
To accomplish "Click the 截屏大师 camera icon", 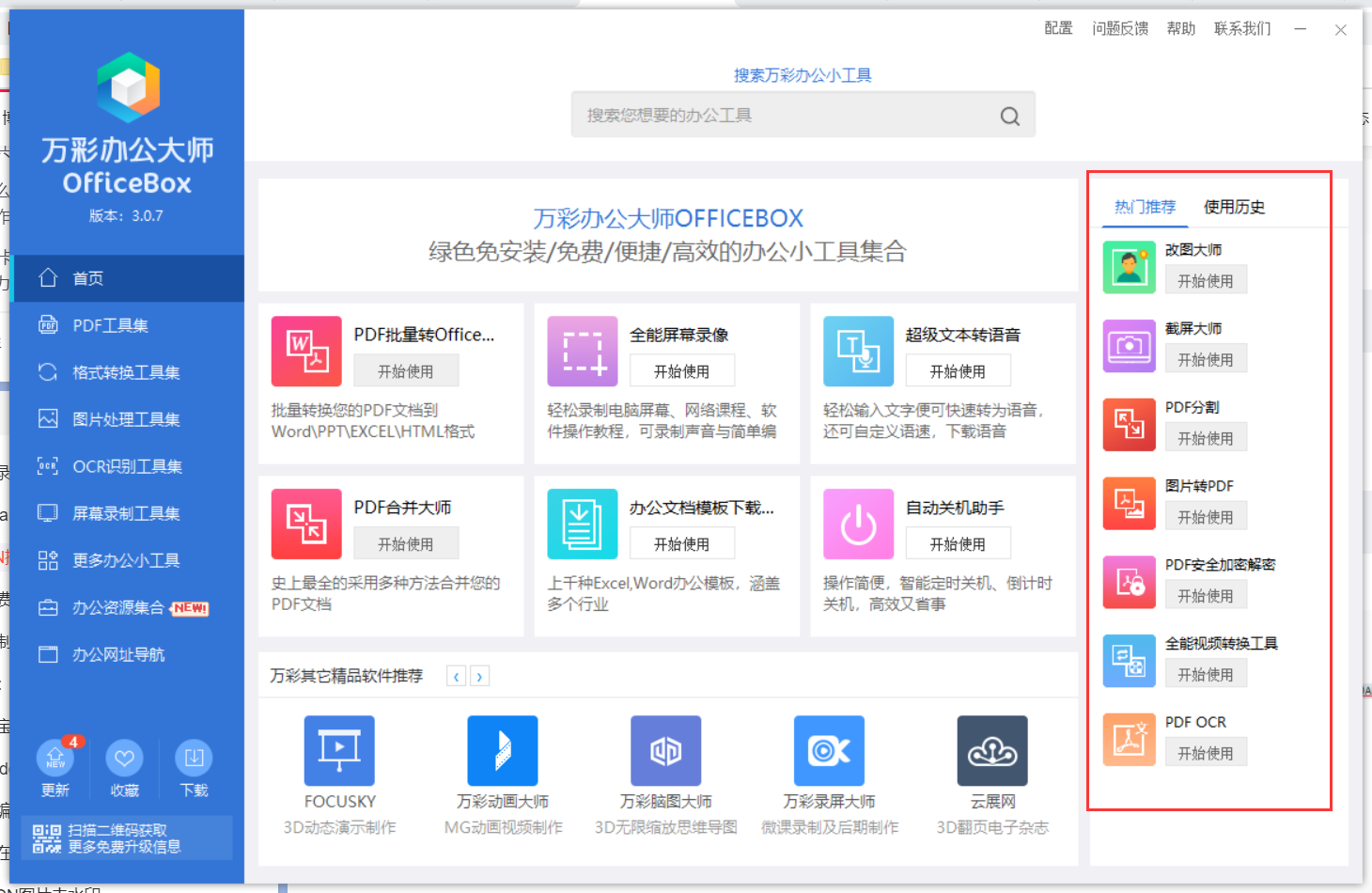I will point(1130,346).
